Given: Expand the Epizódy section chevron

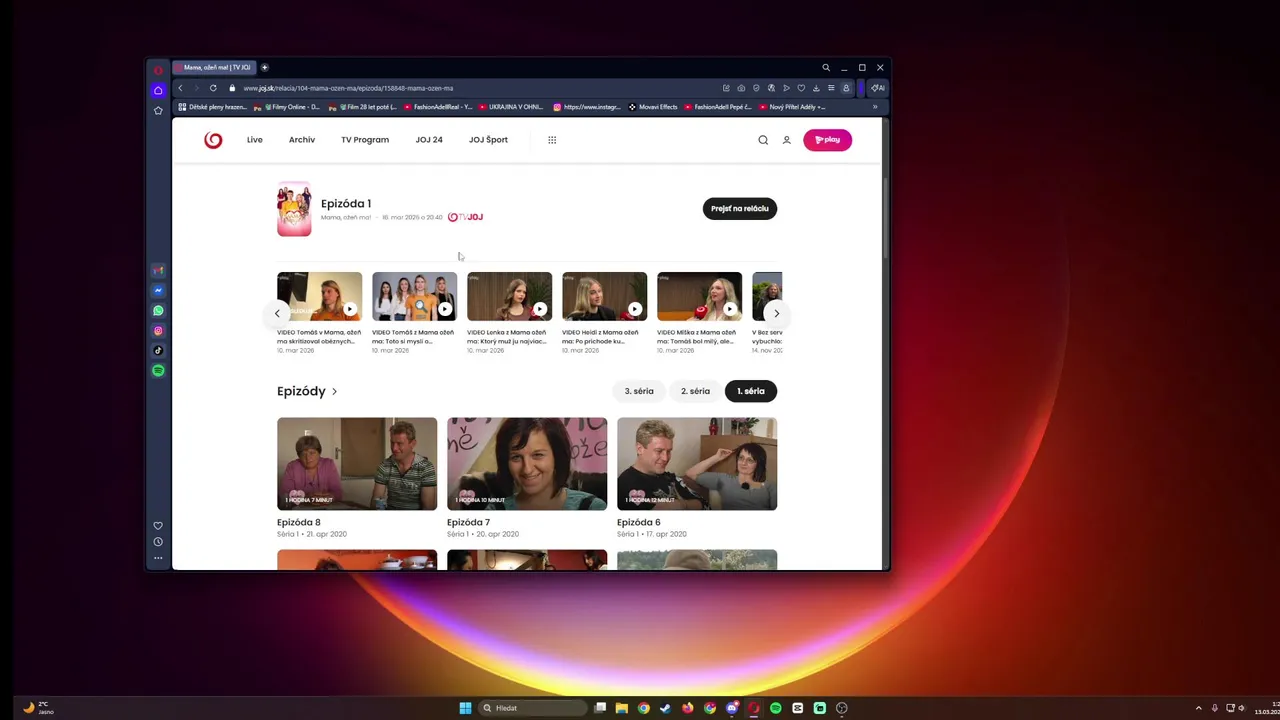Looking at the screenshot, I should tap(334, 392).
